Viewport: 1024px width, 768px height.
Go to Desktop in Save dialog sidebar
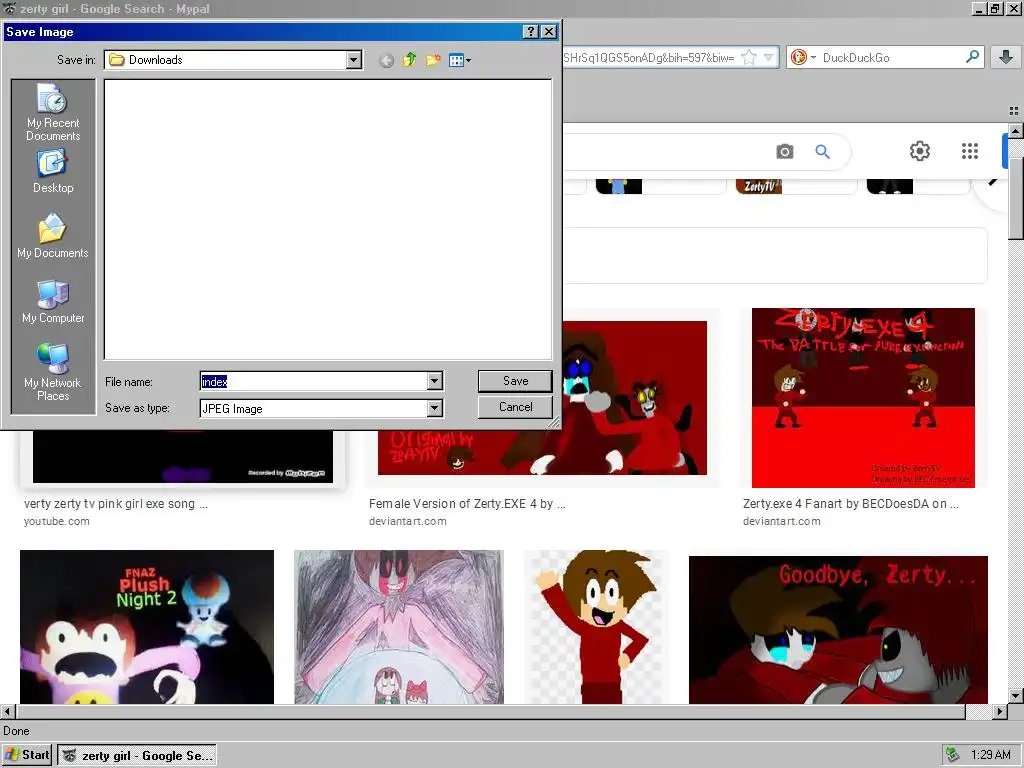[53, 172]
